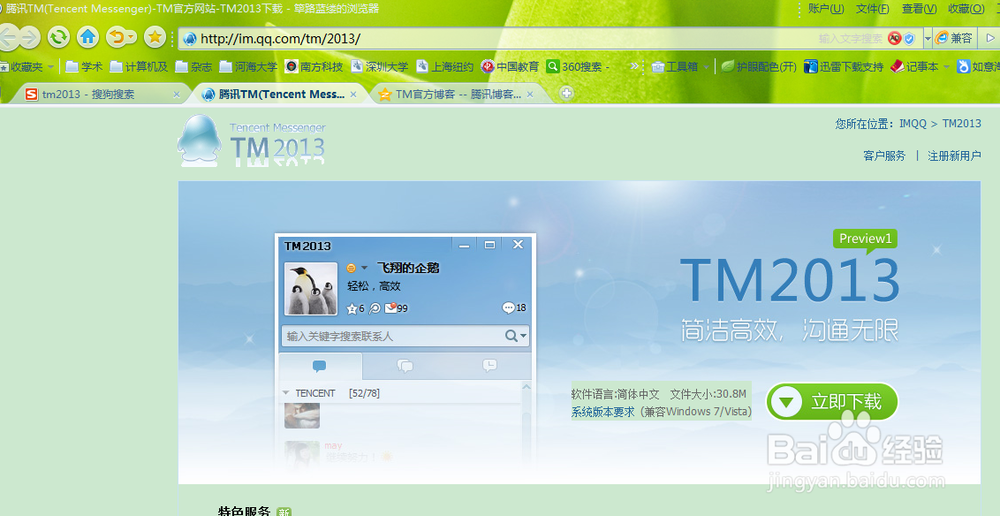Click the penguin site icon in the address bar

click(189, 39)
